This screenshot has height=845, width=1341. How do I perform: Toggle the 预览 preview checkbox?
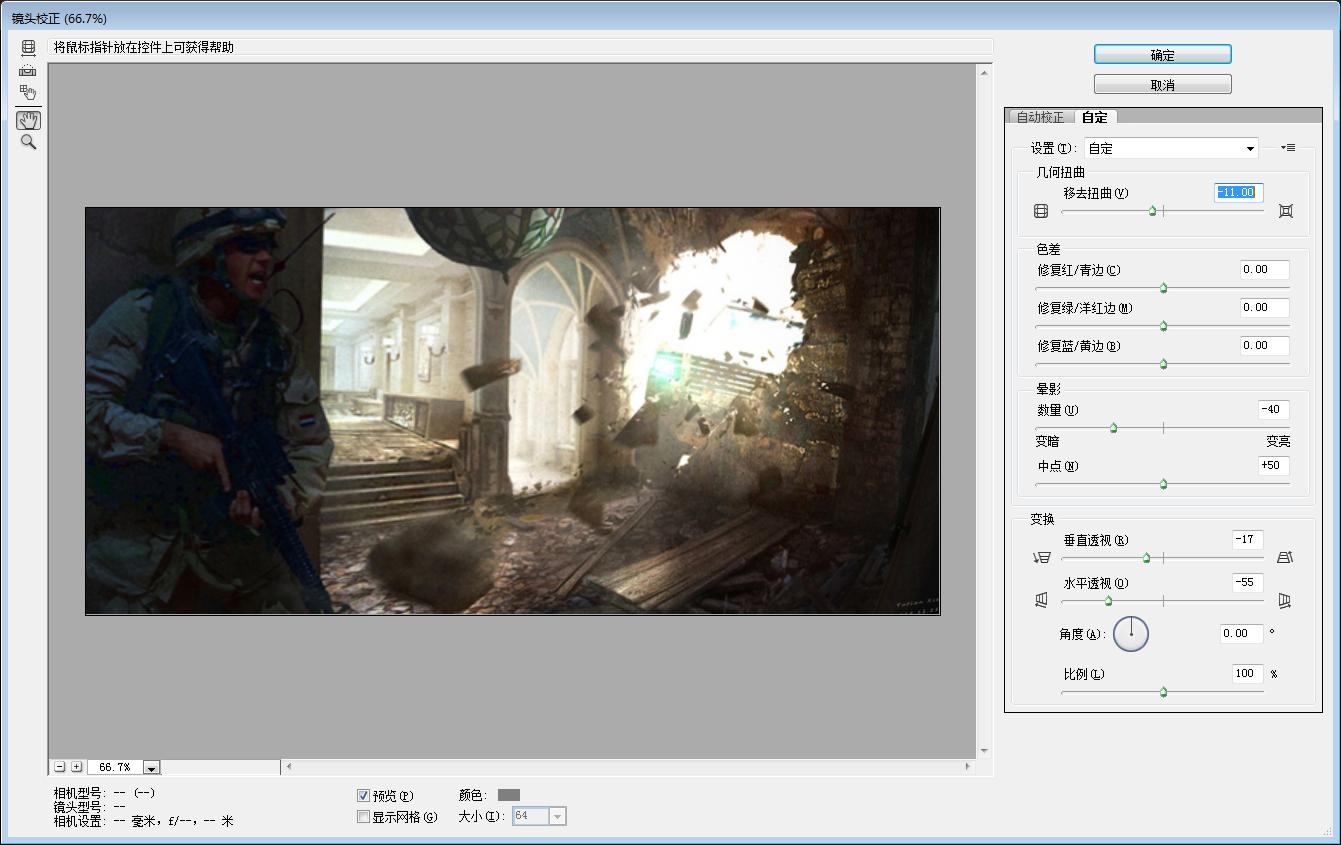point(363,796)
